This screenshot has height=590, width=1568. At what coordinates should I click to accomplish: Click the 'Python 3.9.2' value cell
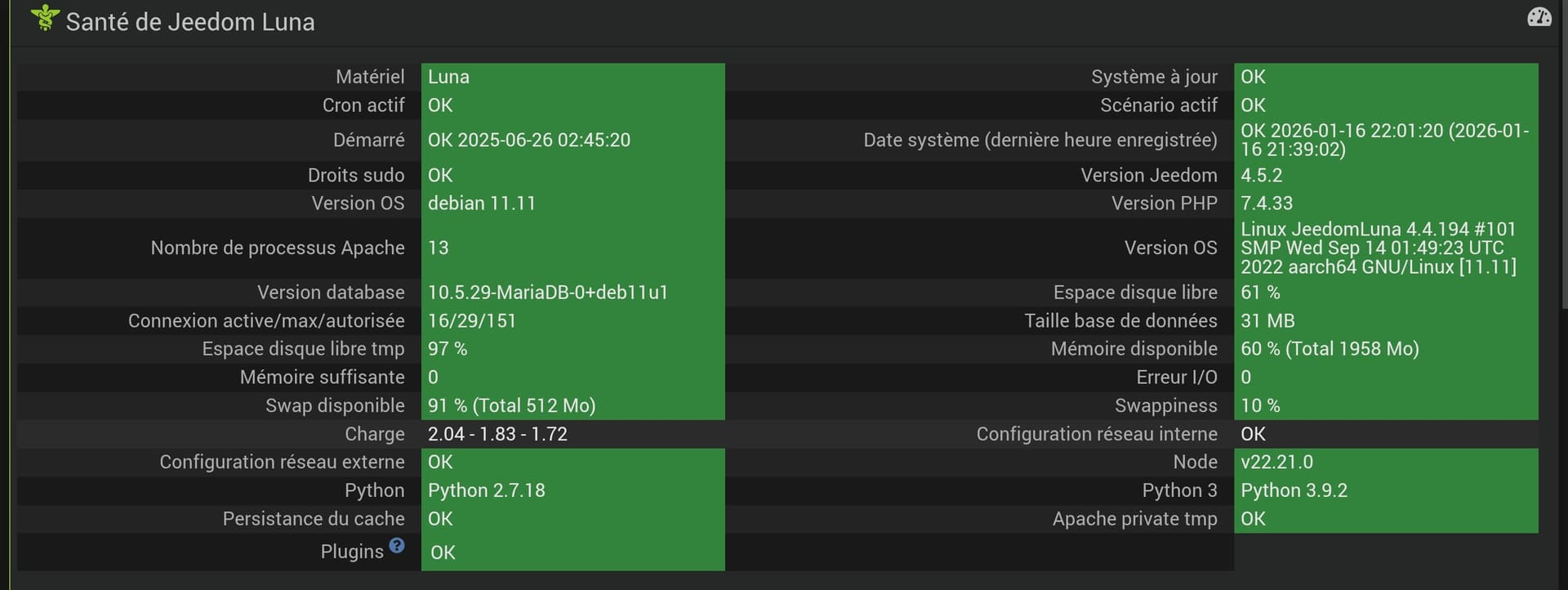[x=1294, y=490]
